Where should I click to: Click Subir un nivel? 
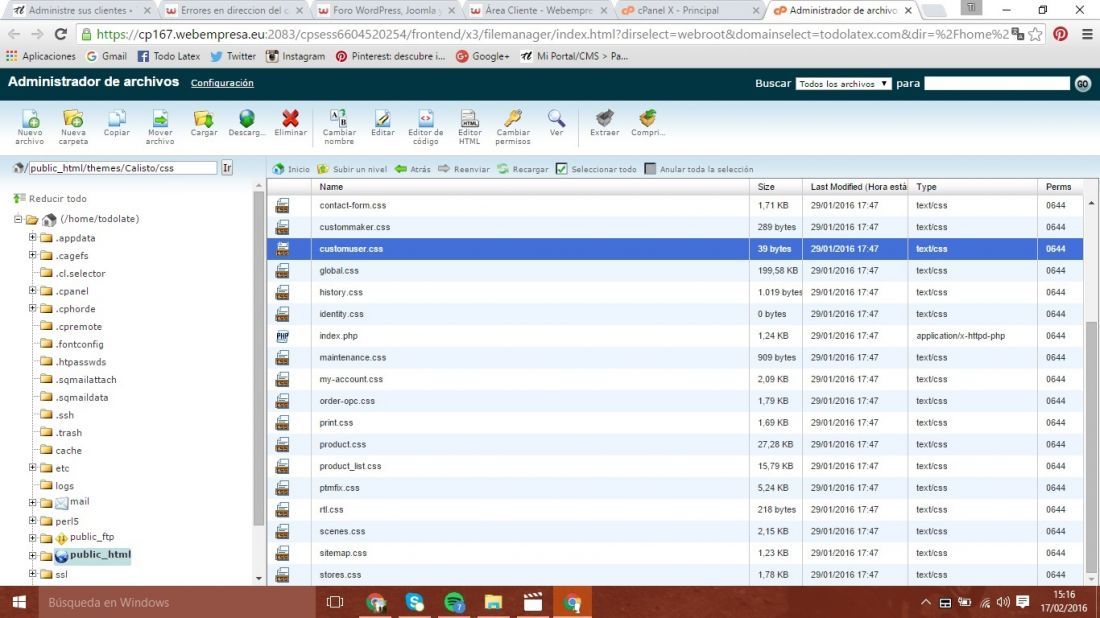[x=352, y=169]
